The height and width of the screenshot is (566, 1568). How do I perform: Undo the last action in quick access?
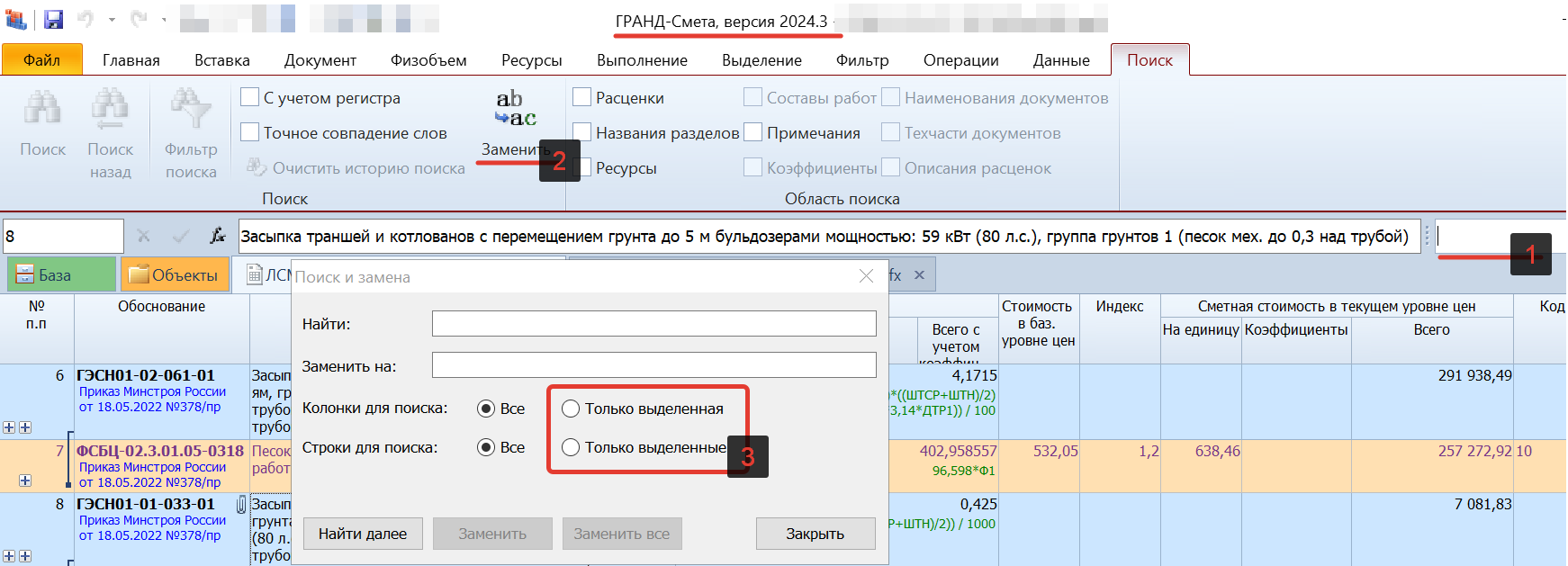tap(86, 18)
